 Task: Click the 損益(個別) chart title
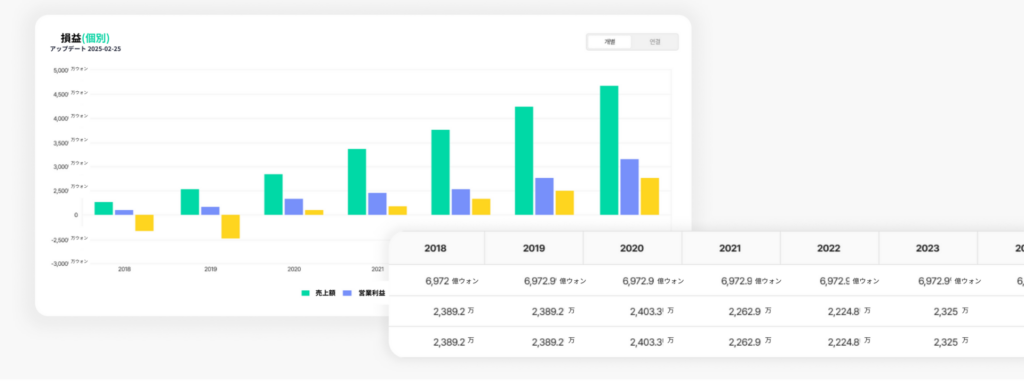85,38
